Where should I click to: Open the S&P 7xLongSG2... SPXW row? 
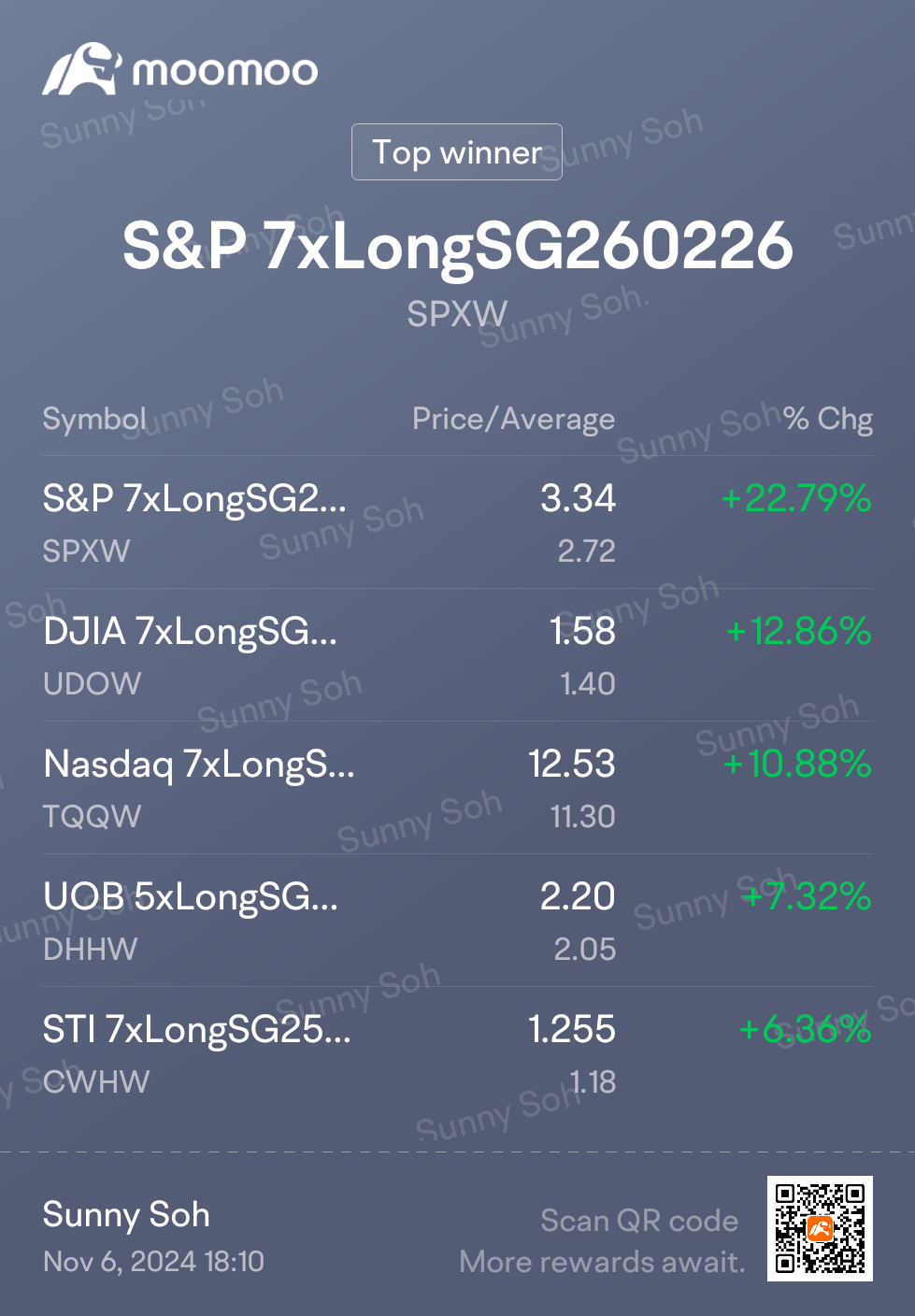(458, 522)
